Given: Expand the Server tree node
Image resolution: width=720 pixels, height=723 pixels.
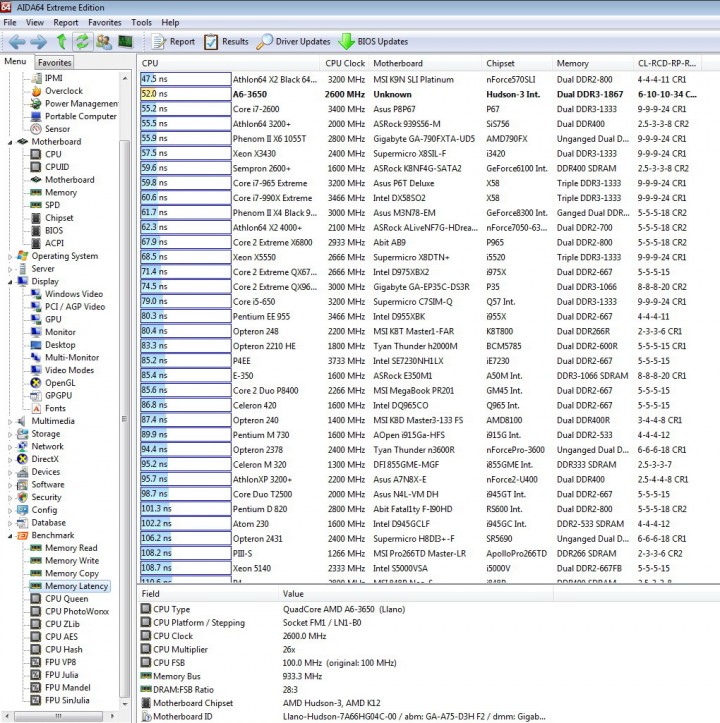Looking at the screenshot, I should click(10, 269).
